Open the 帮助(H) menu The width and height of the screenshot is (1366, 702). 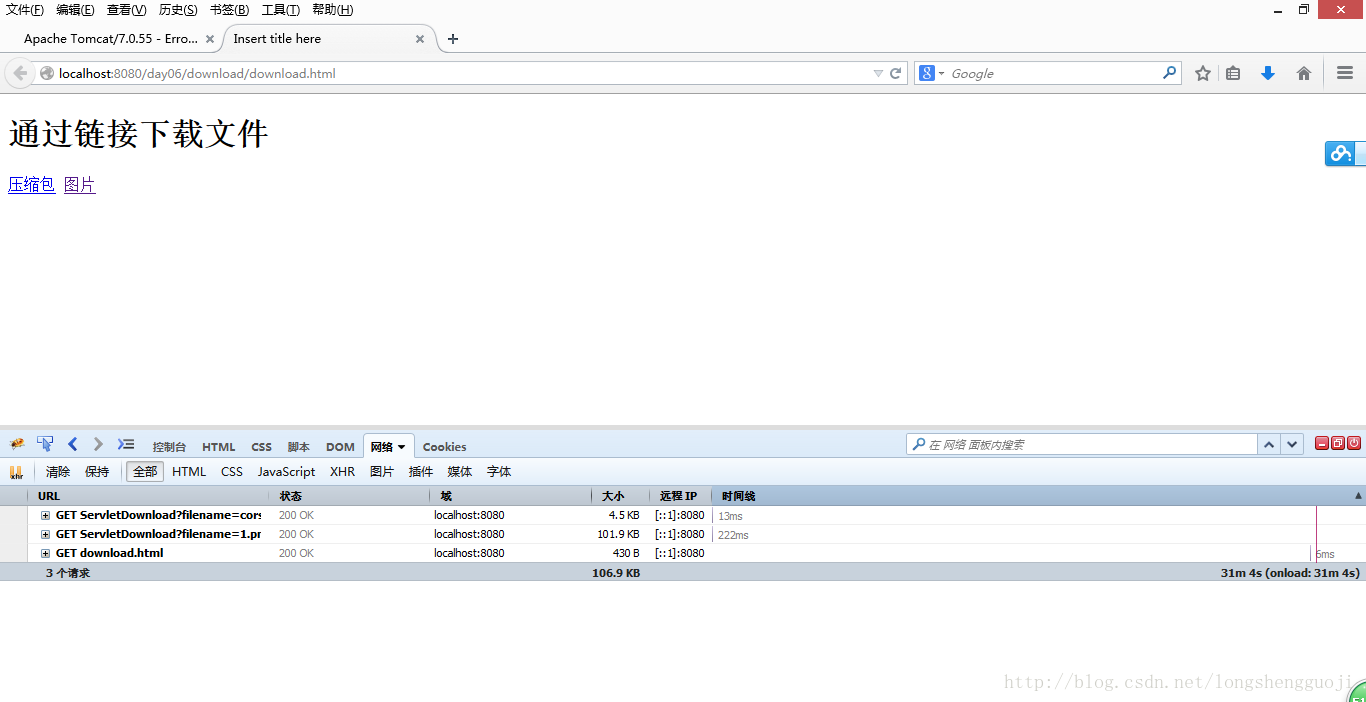(333, 10)
